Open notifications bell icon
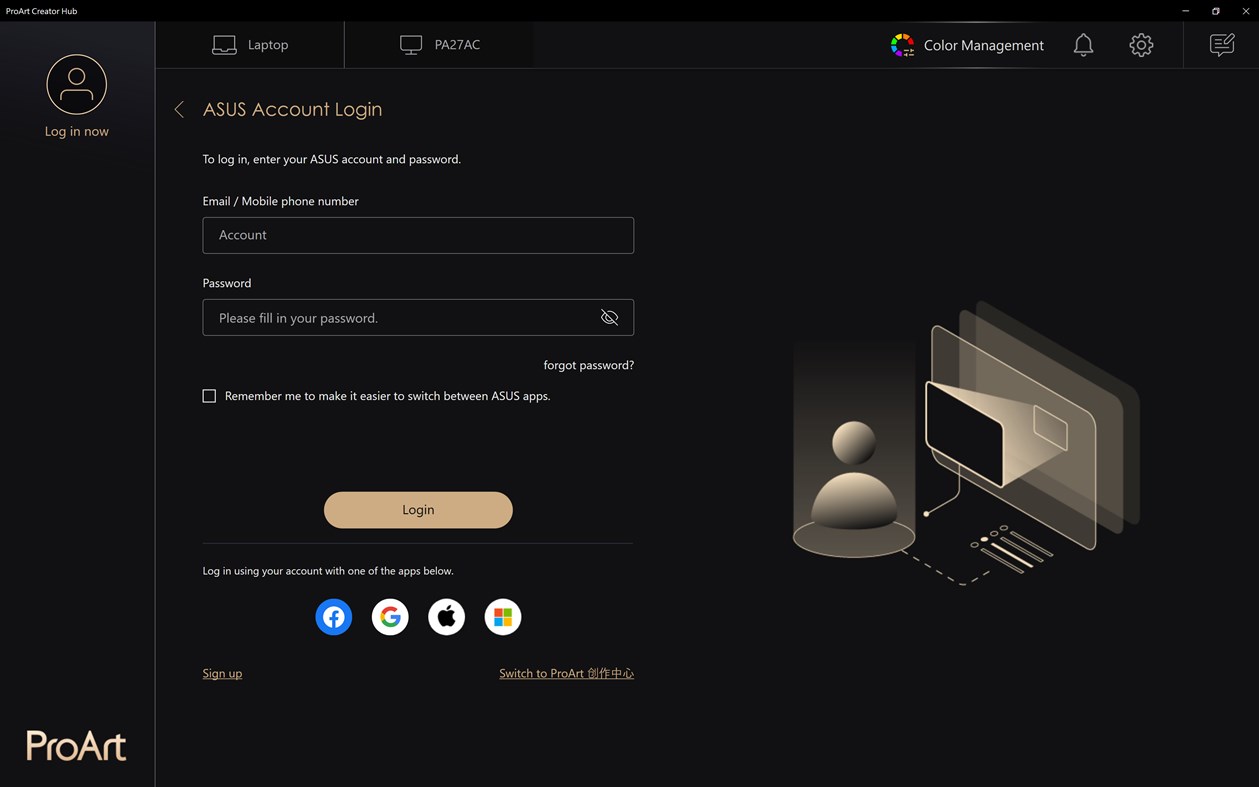 point(1083,45)
